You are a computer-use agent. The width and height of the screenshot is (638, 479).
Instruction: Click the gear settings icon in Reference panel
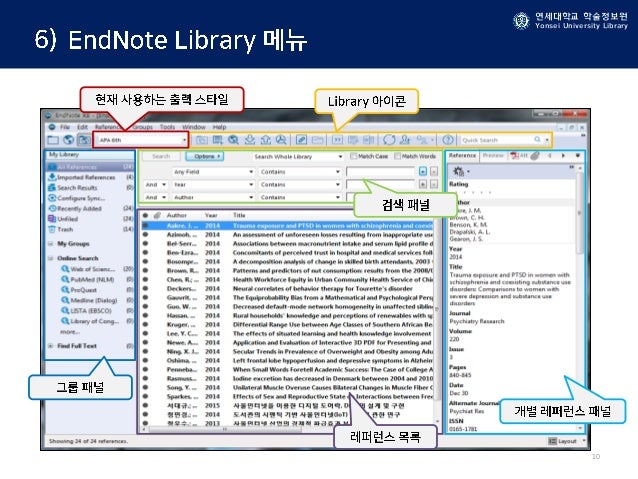(459, 171)
